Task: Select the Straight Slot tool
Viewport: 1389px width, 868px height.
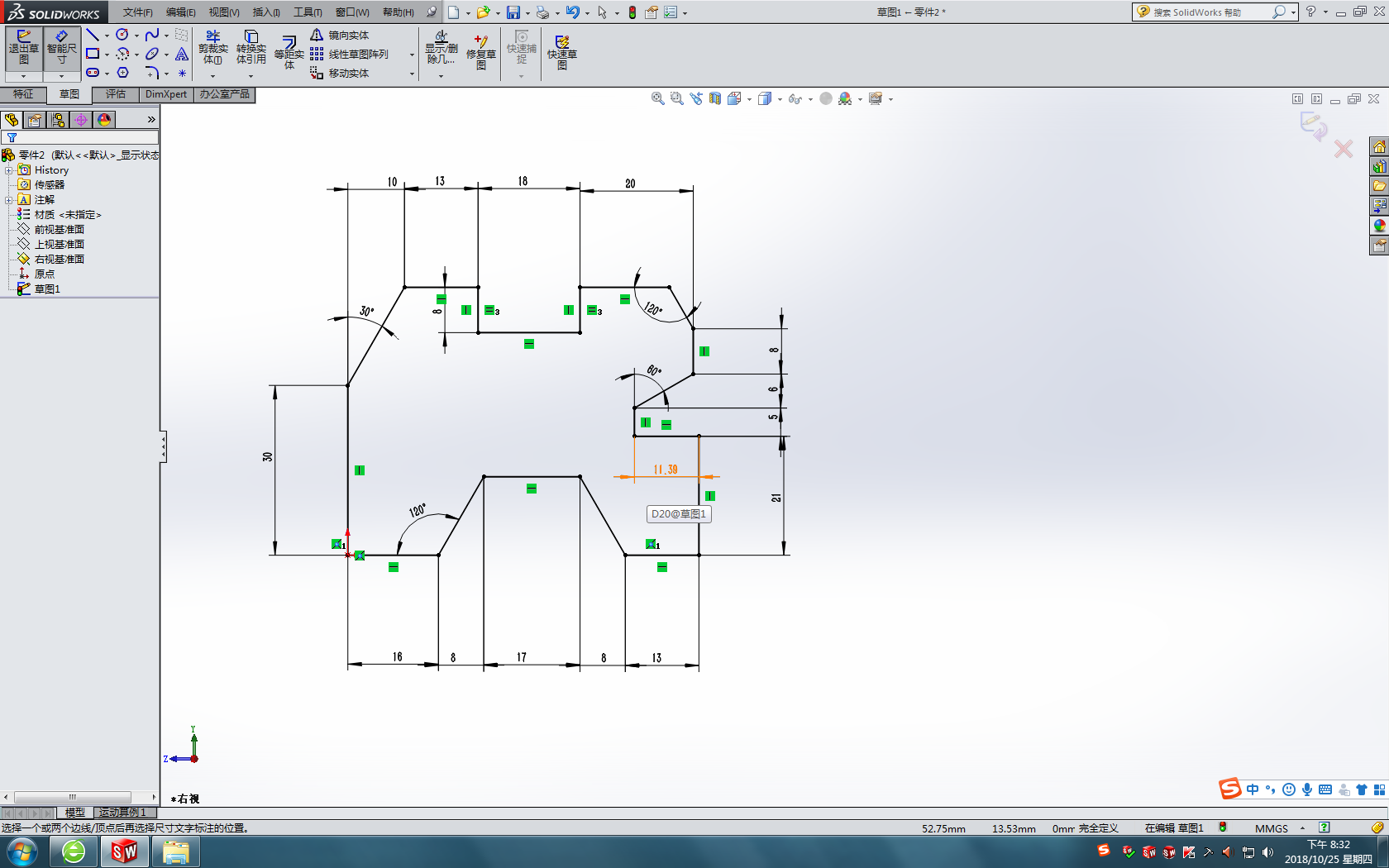Action: pyautogui.click(x=93, y=73)
